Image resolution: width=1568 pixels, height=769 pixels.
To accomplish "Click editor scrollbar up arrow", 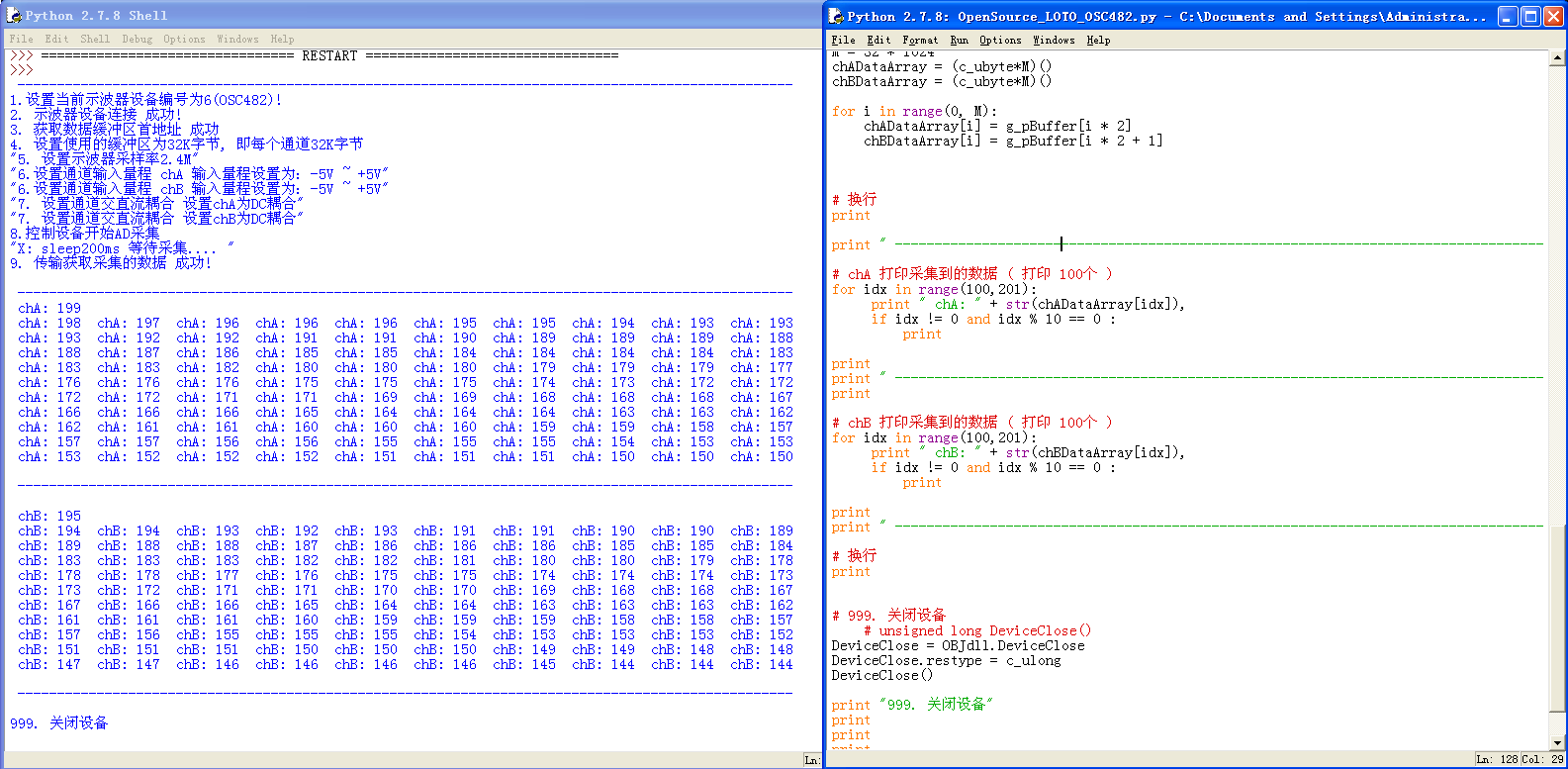I will (1557, 57).
